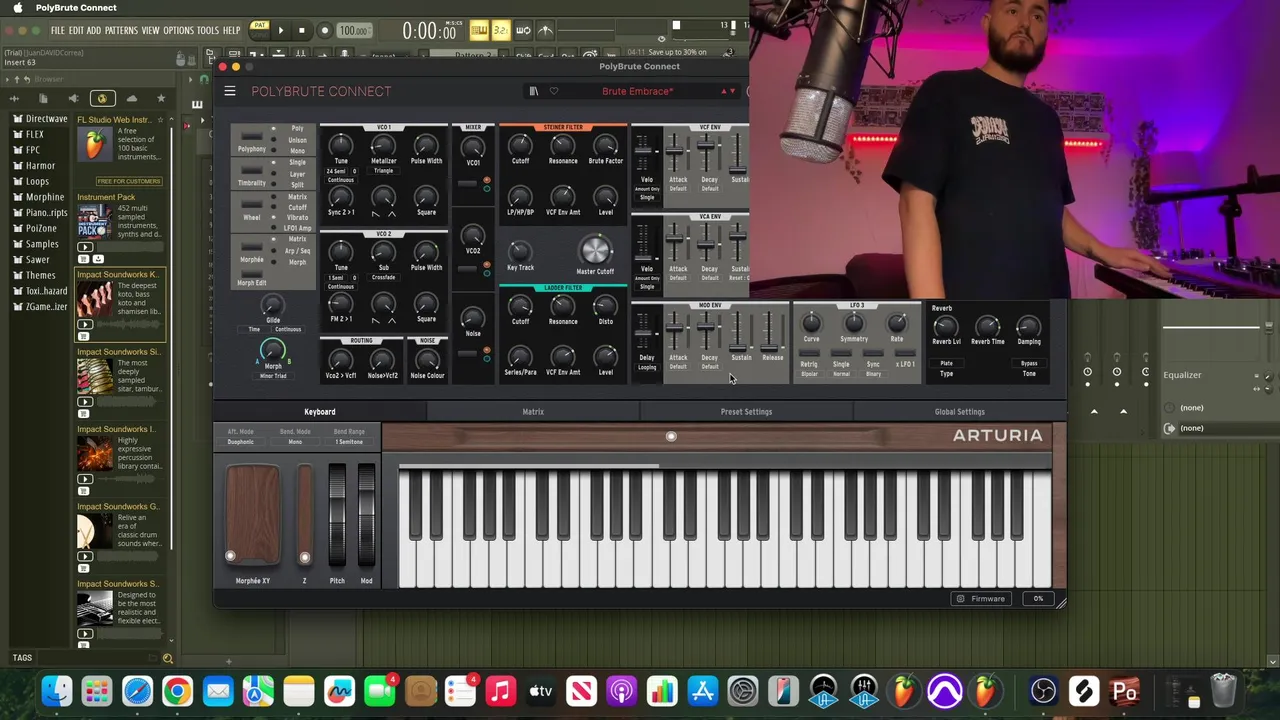The height and width of the screenshot is (720, 1280).
Task: Switch to the Global Settings tab
Action: coord(959,412)
